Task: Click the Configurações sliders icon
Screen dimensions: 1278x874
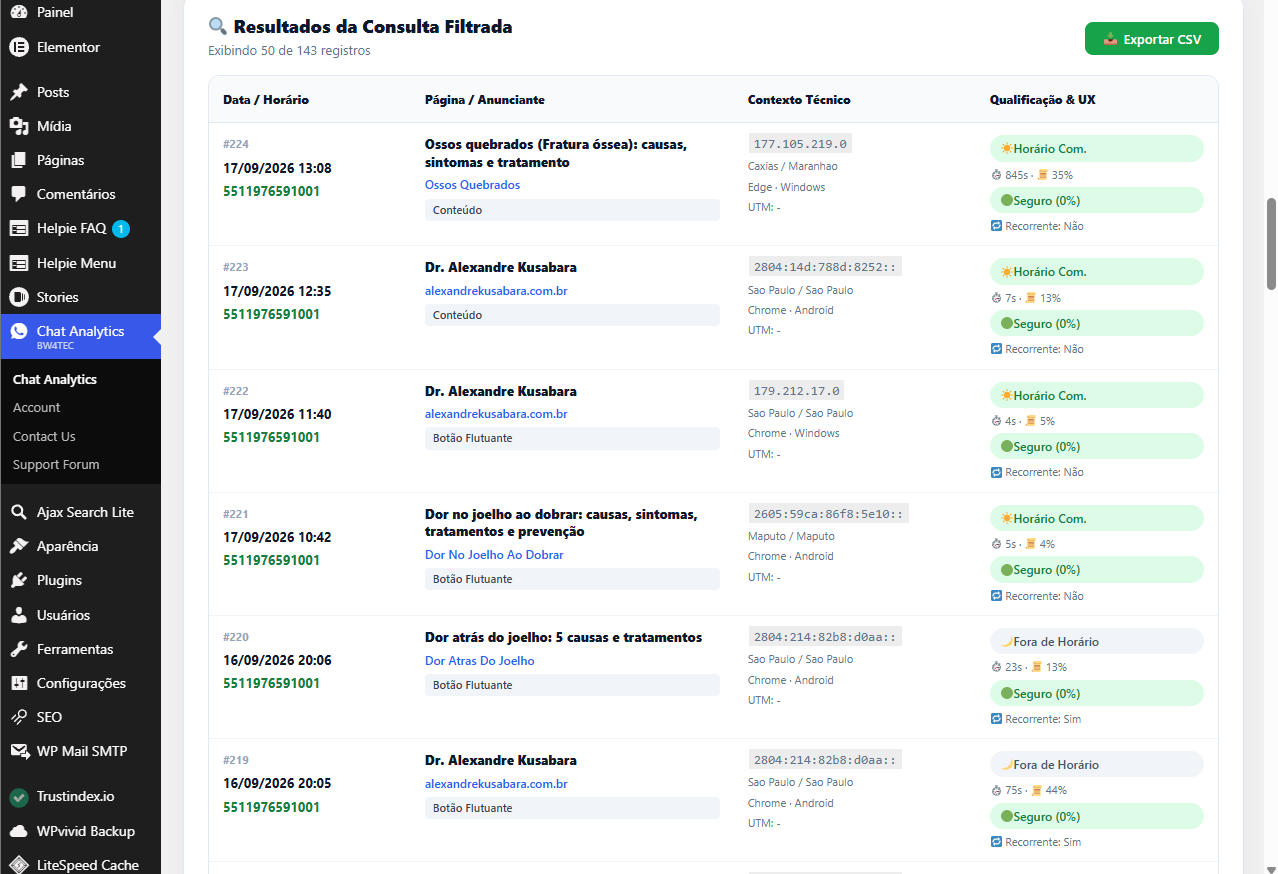Action: click(x=18, y=683)
